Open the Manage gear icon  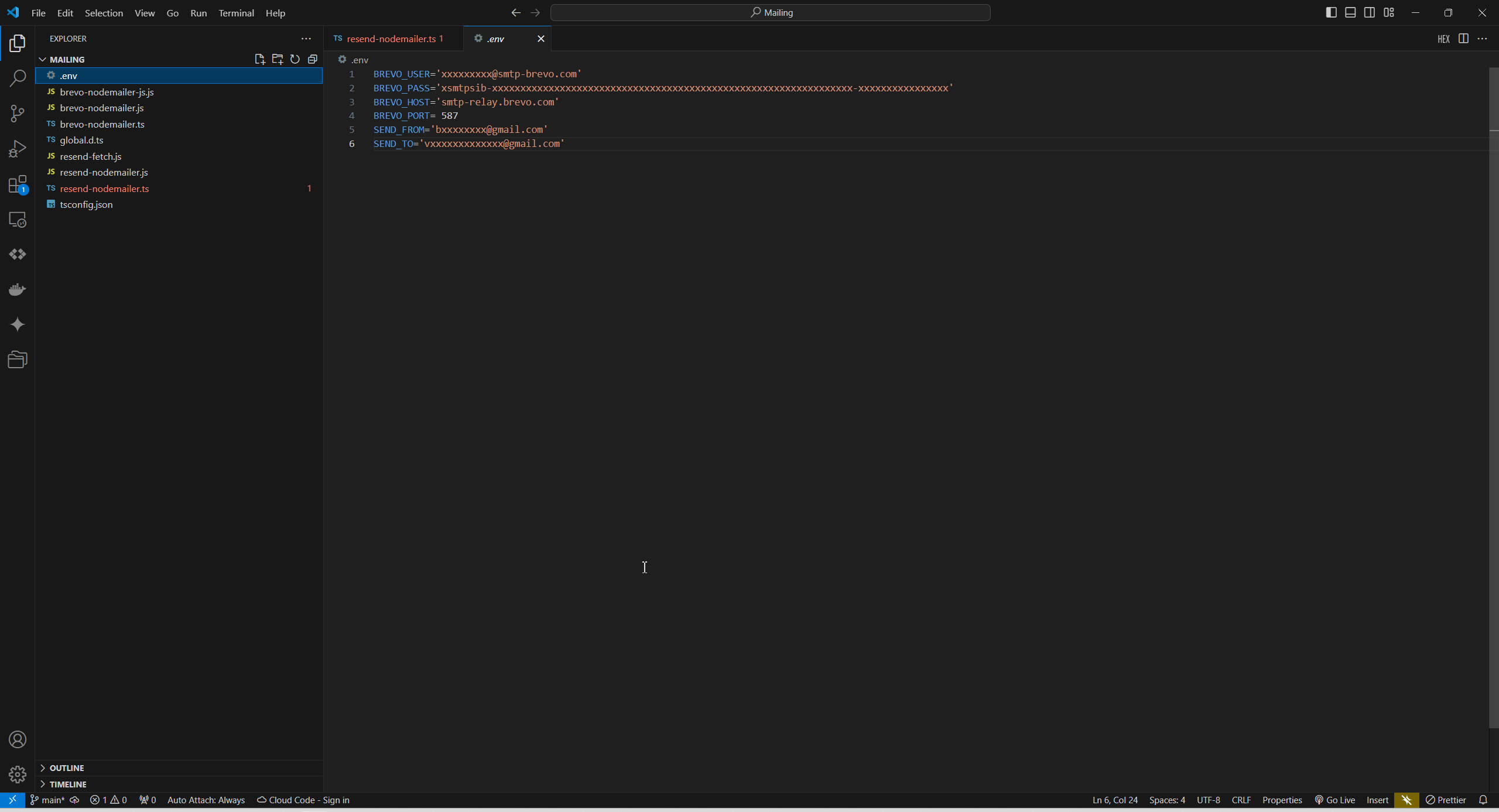point(18,775)
